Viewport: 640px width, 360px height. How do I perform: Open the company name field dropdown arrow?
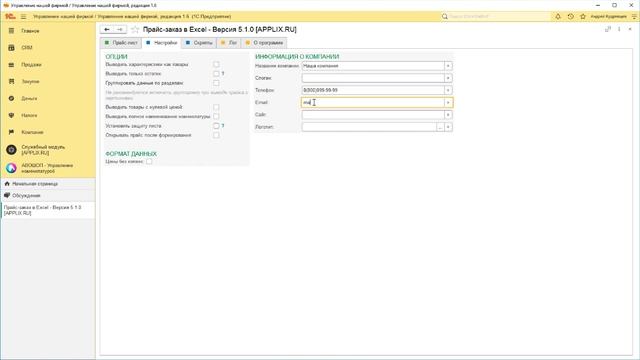coord(448,66)
